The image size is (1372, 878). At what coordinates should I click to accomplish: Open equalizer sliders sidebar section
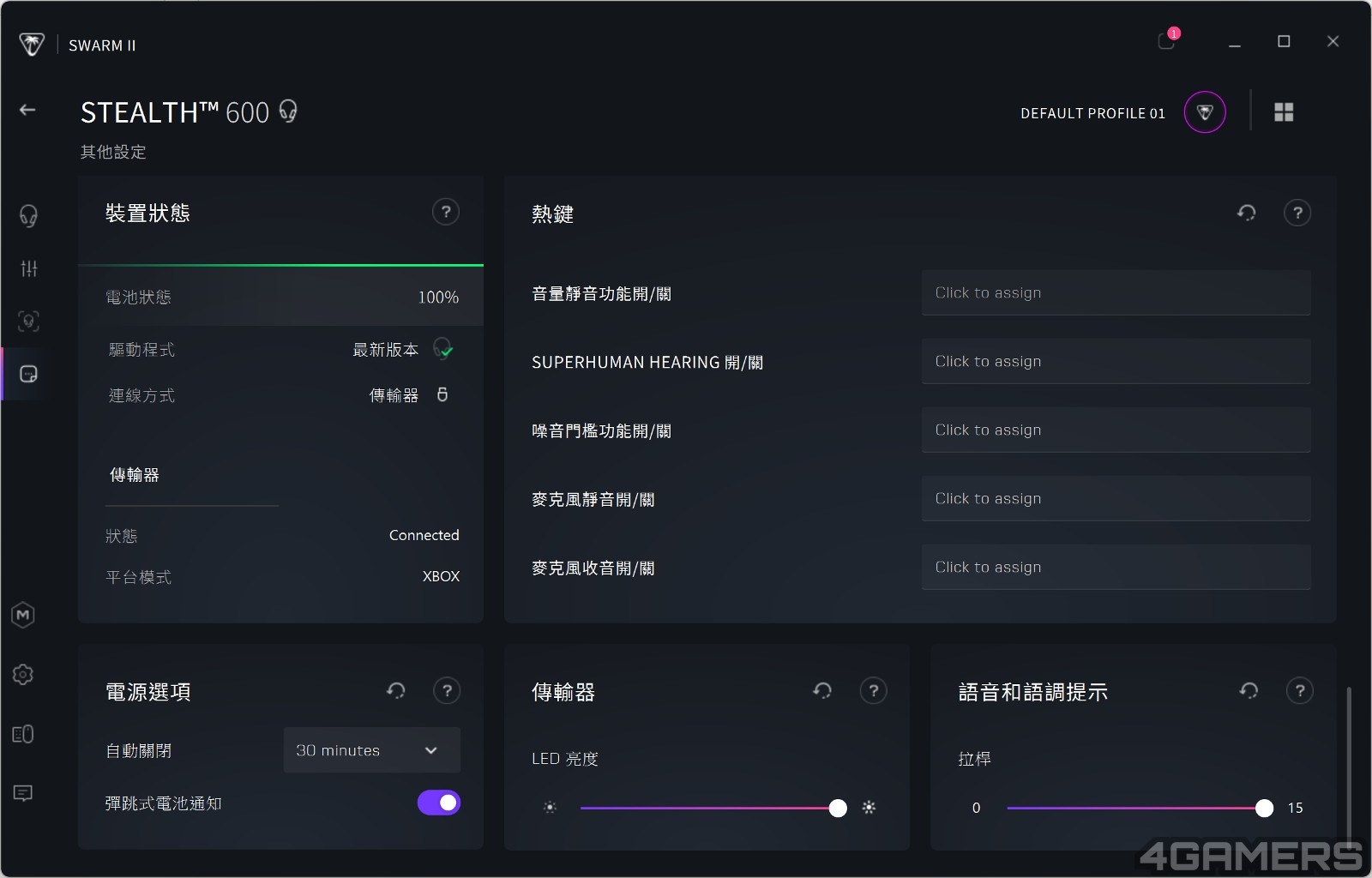[x=28, y=268]
